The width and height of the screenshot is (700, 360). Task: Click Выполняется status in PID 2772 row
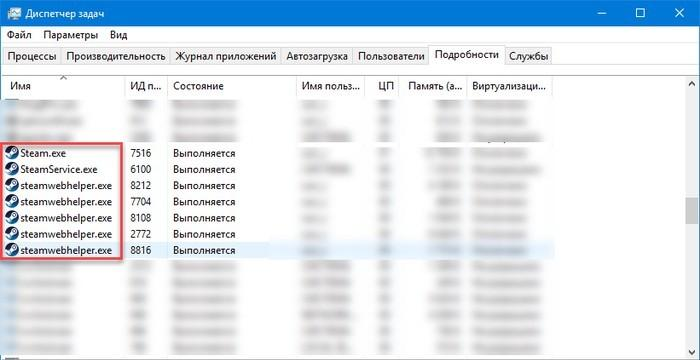pyautogui.click(x=204, y=234)
